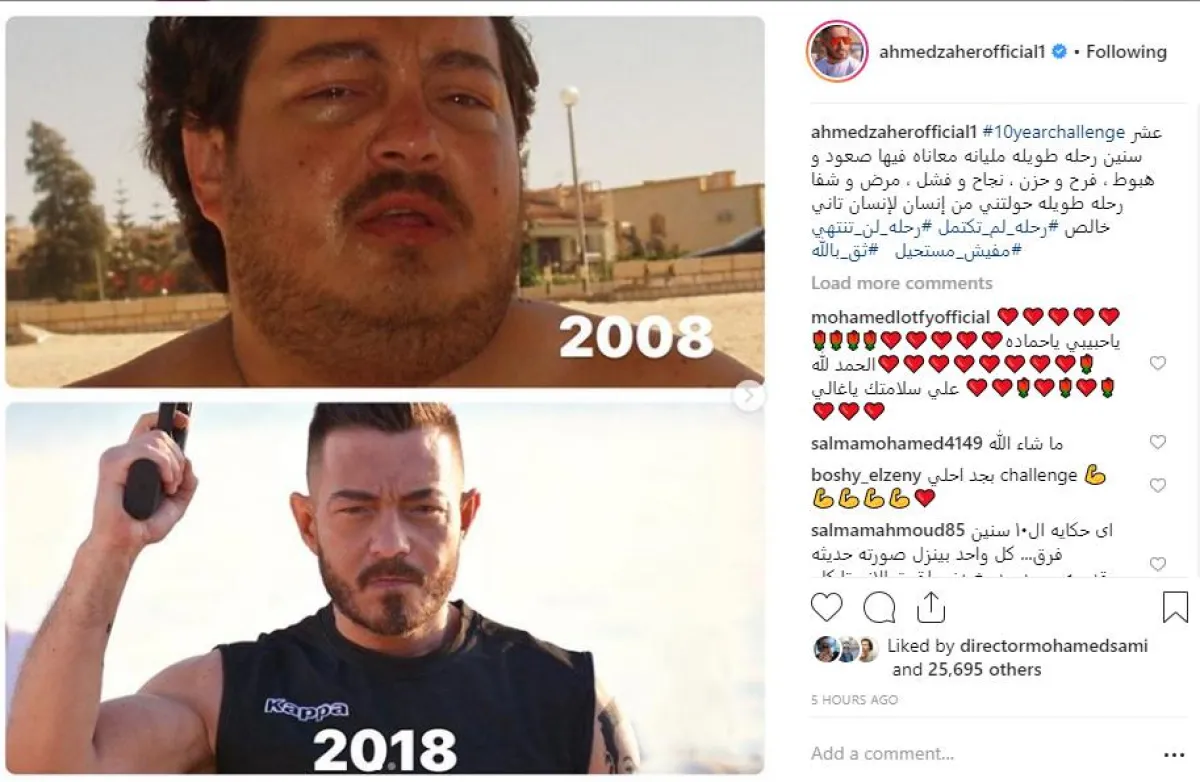The width and height of the screenshot is (1200, 782).
Task: Share the post using share icon
Action: tap(930, 606)
